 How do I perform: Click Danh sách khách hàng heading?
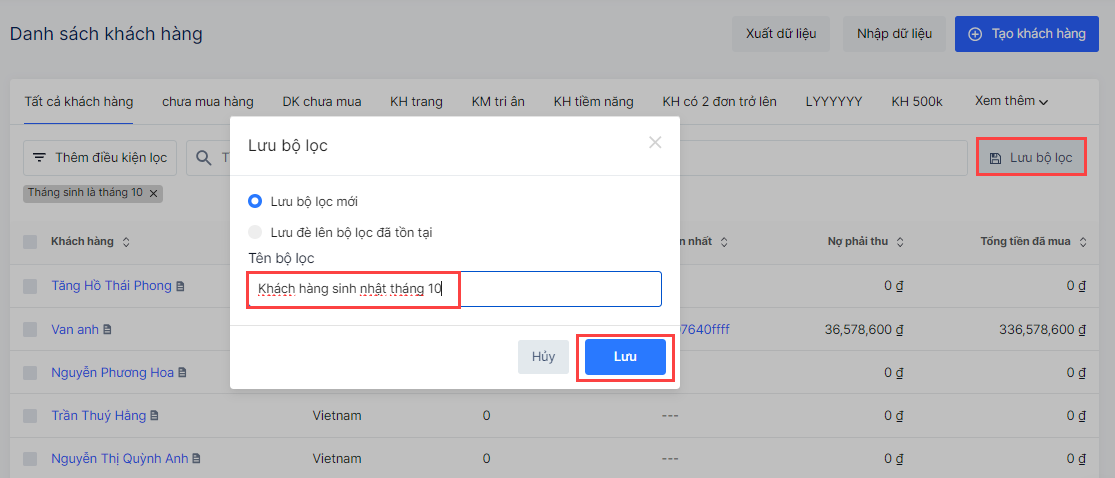click(x=106, y=33)
